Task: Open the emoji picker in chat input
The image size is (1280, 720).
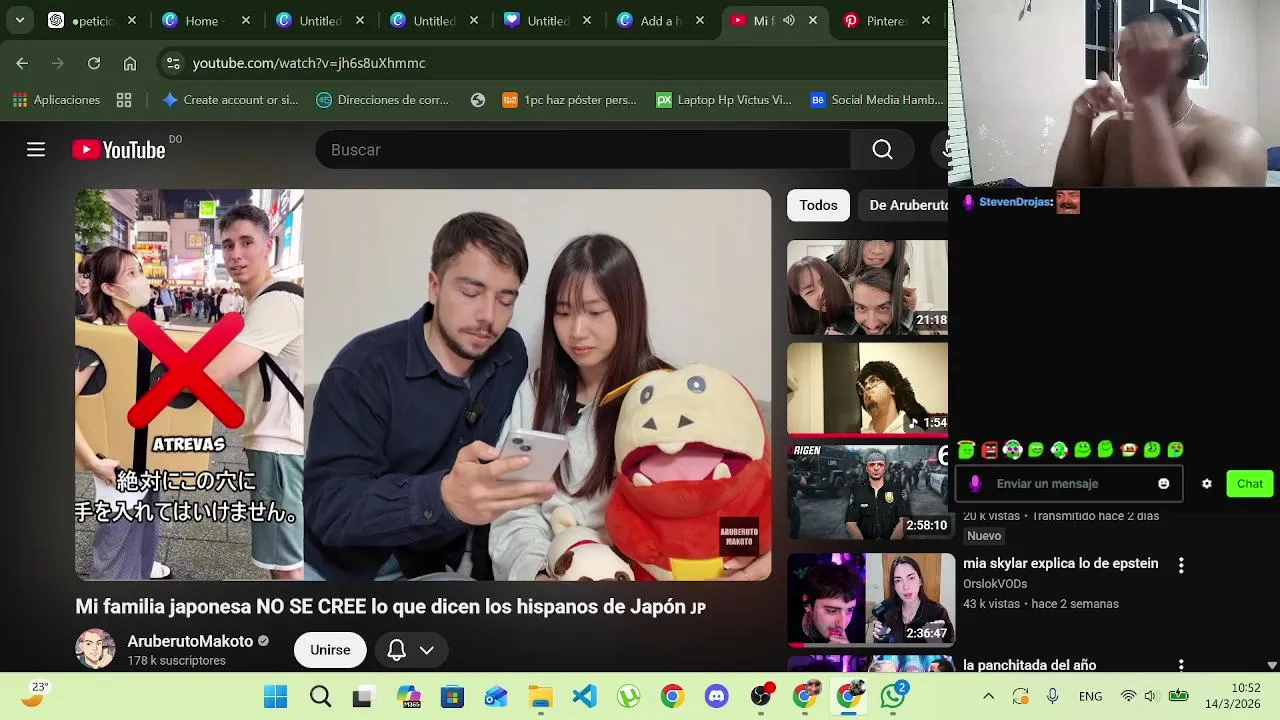Action: click(x=1163, y=484)
